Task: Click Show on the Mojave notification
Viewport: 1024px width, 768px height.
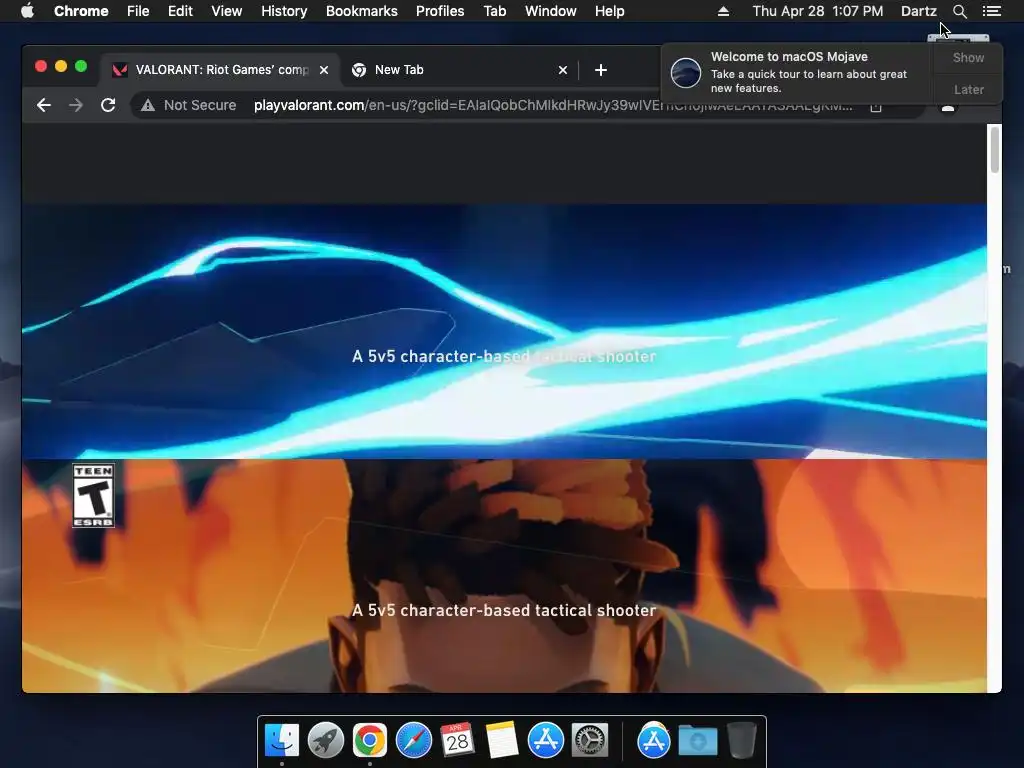Action: 968,57
